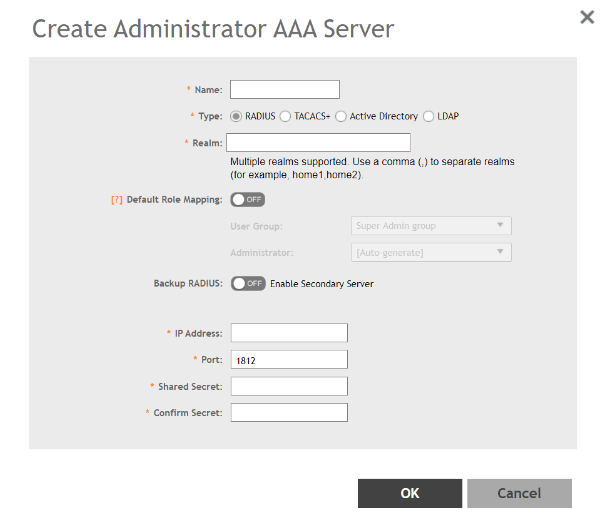Choose Active Directory as server type
Image resolution: width=603 pixels, height=524 pixels.
(x=341, y=116)
